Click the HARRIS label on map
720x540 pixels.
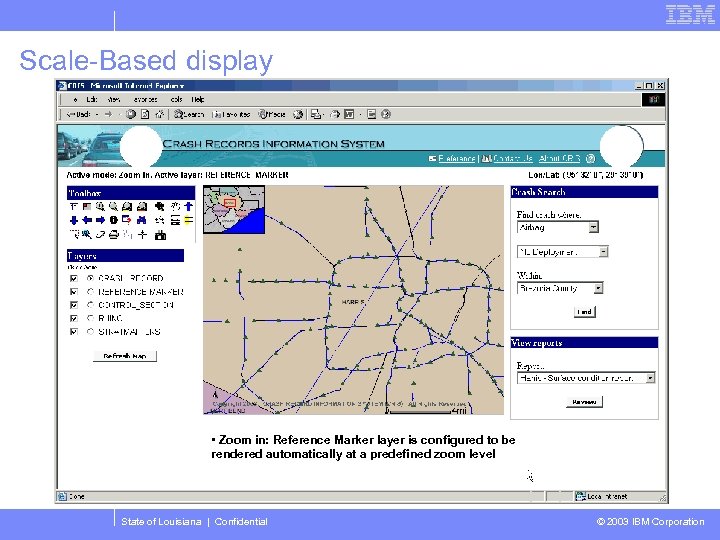[353, 302]
